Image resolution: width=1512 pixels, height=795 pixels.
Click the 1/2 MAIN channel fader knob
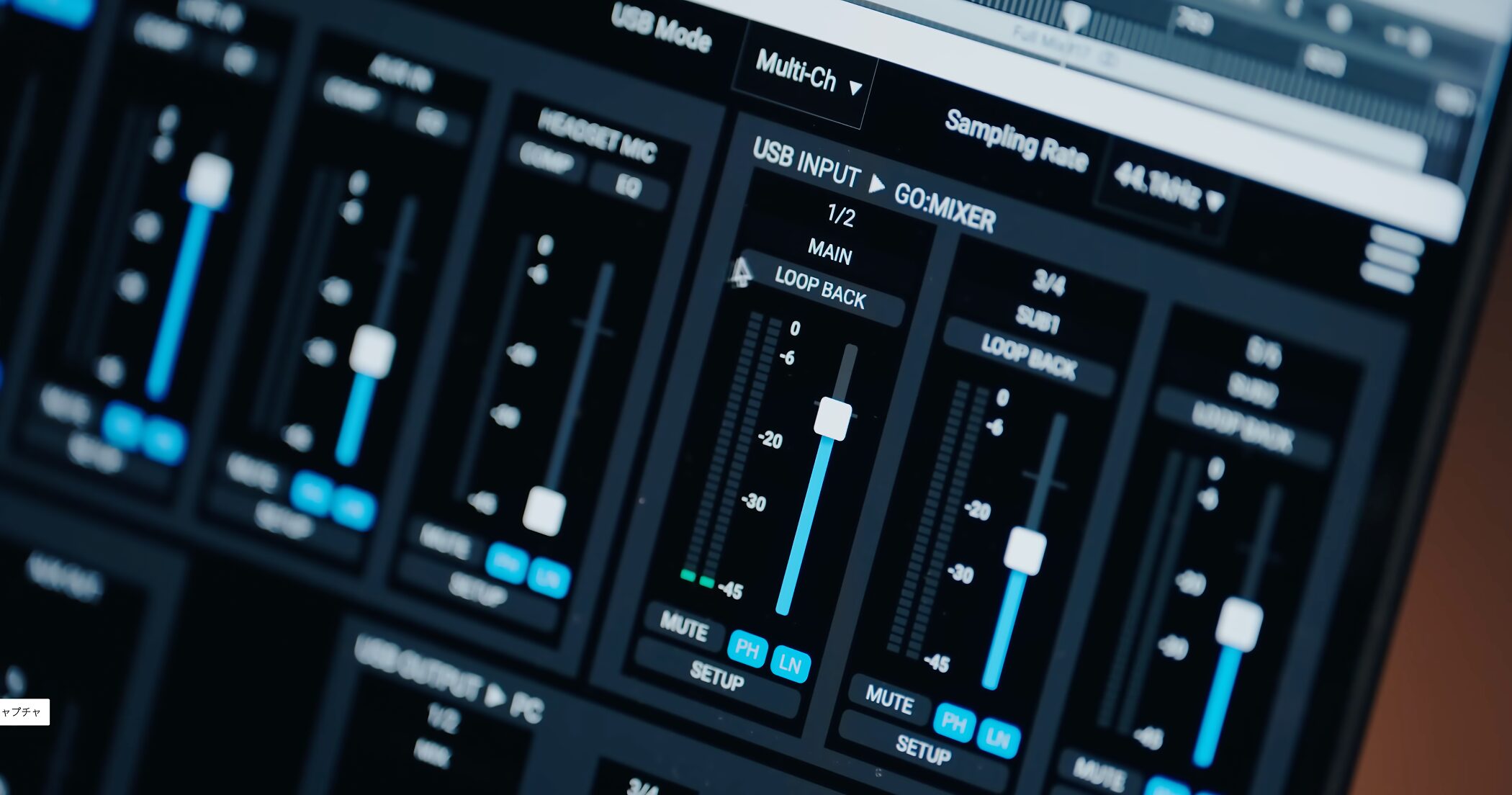[832, 418]
